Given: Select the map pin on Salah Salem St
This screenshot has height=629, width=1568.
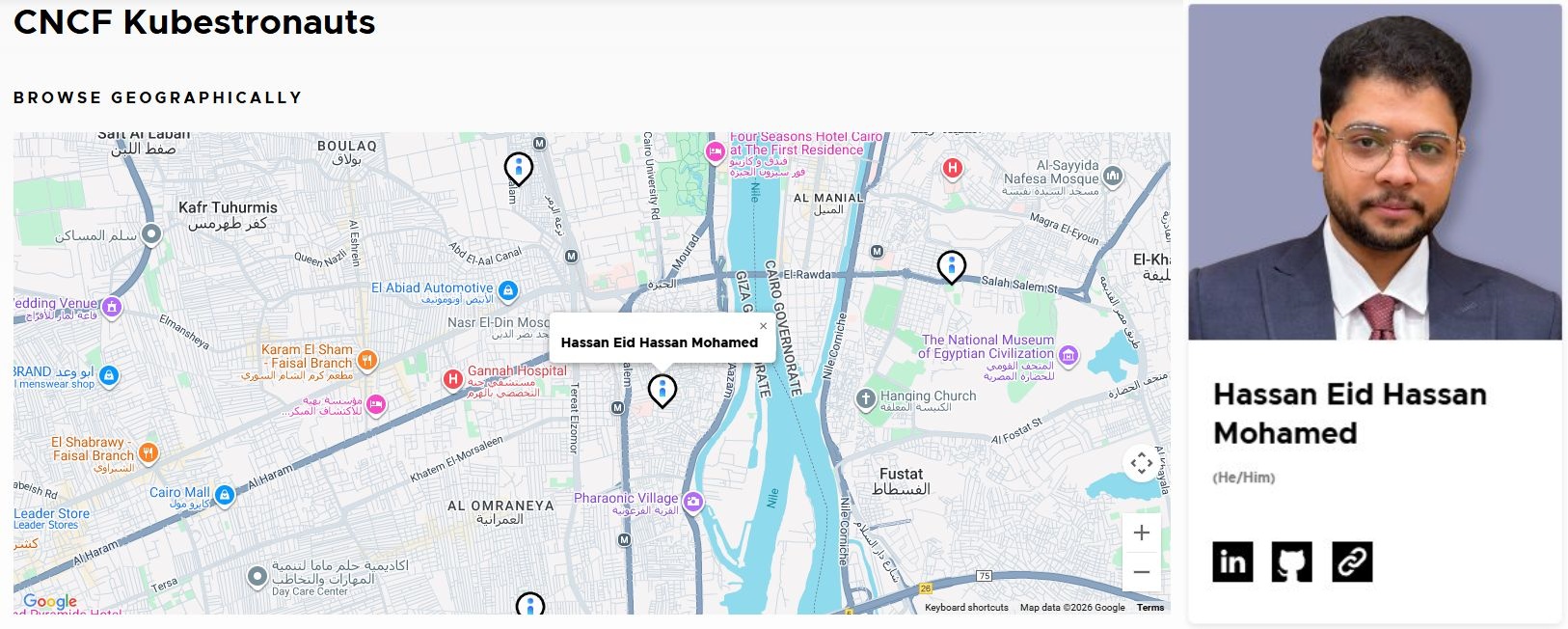Looking at the screenshot, I should 951,266.
